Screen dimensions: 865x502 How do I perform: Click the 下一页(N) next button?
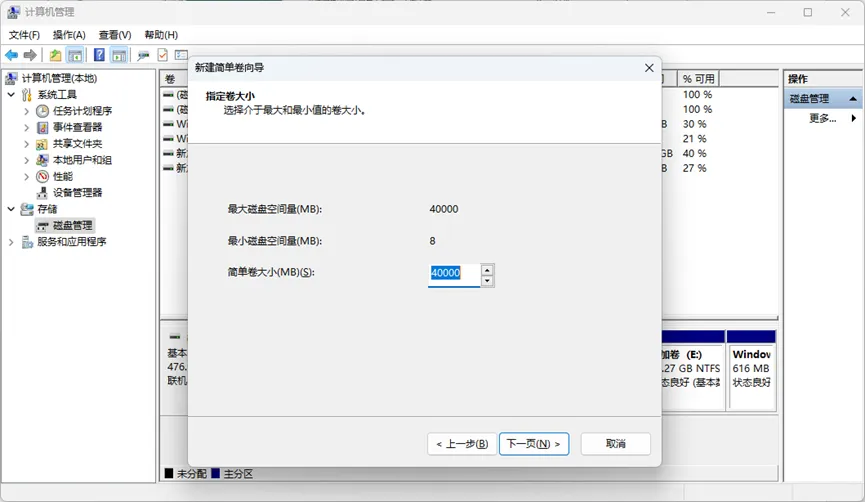[534, 444]
